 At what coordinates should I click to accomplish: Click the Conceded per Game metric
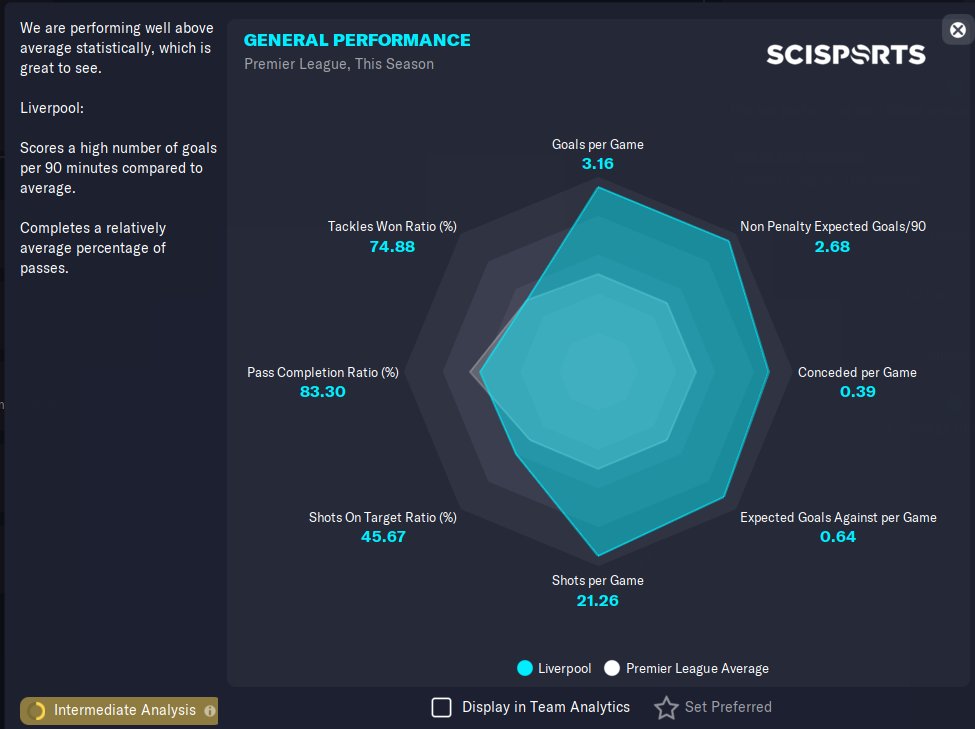857,372
